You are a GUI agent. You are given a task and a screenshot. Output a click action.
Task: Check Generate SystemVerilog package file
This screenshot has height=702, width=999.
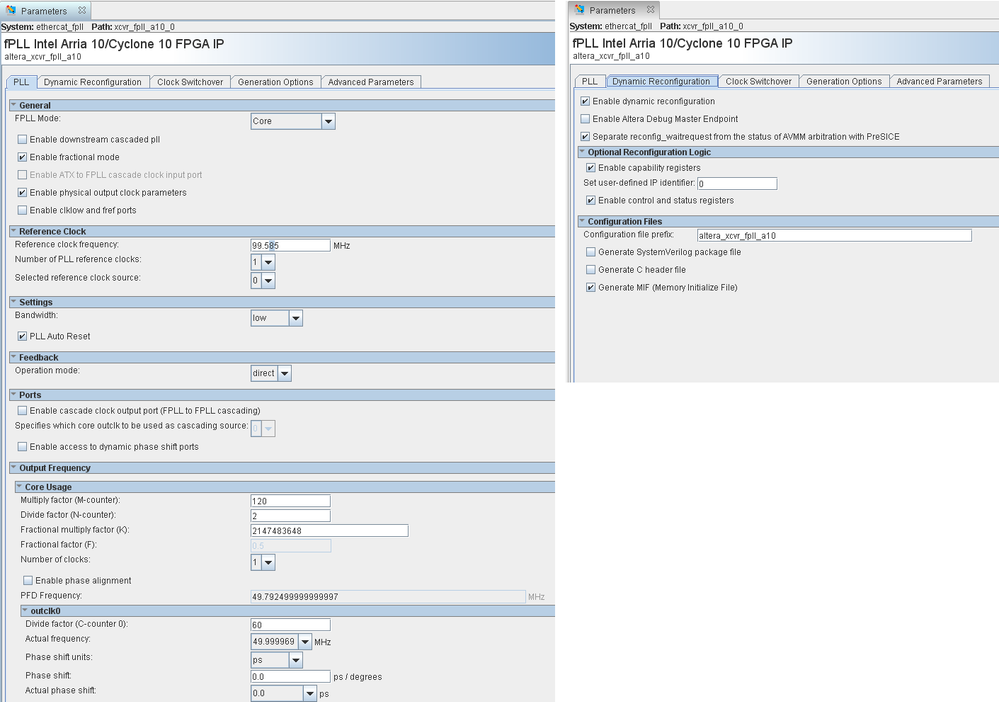(591, 252)
